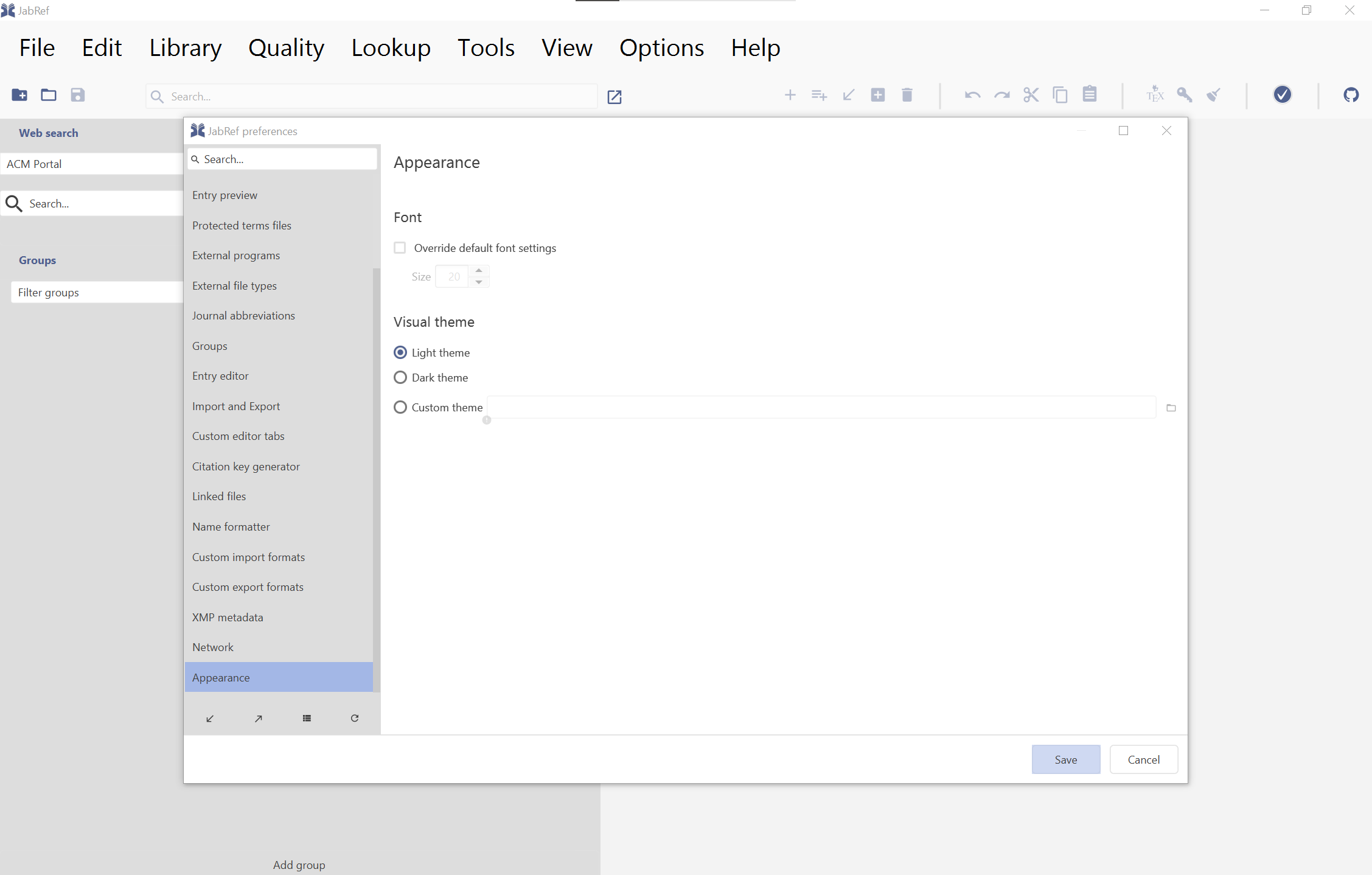Select the Custom theme option
Viewport: 1372px width, 875px height.
[400, 407]
